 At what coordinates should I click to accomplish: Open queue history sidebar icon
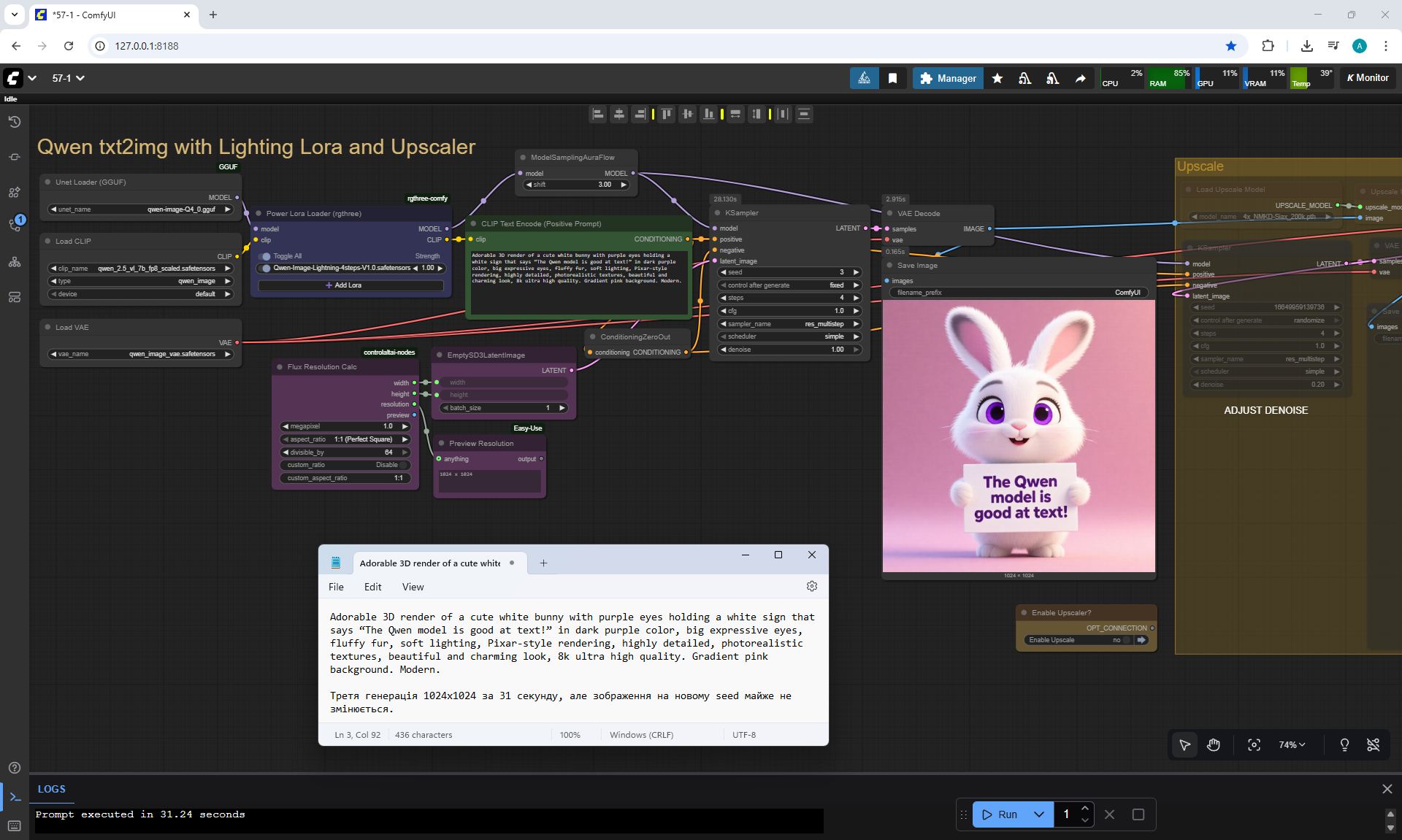(15, 122)
